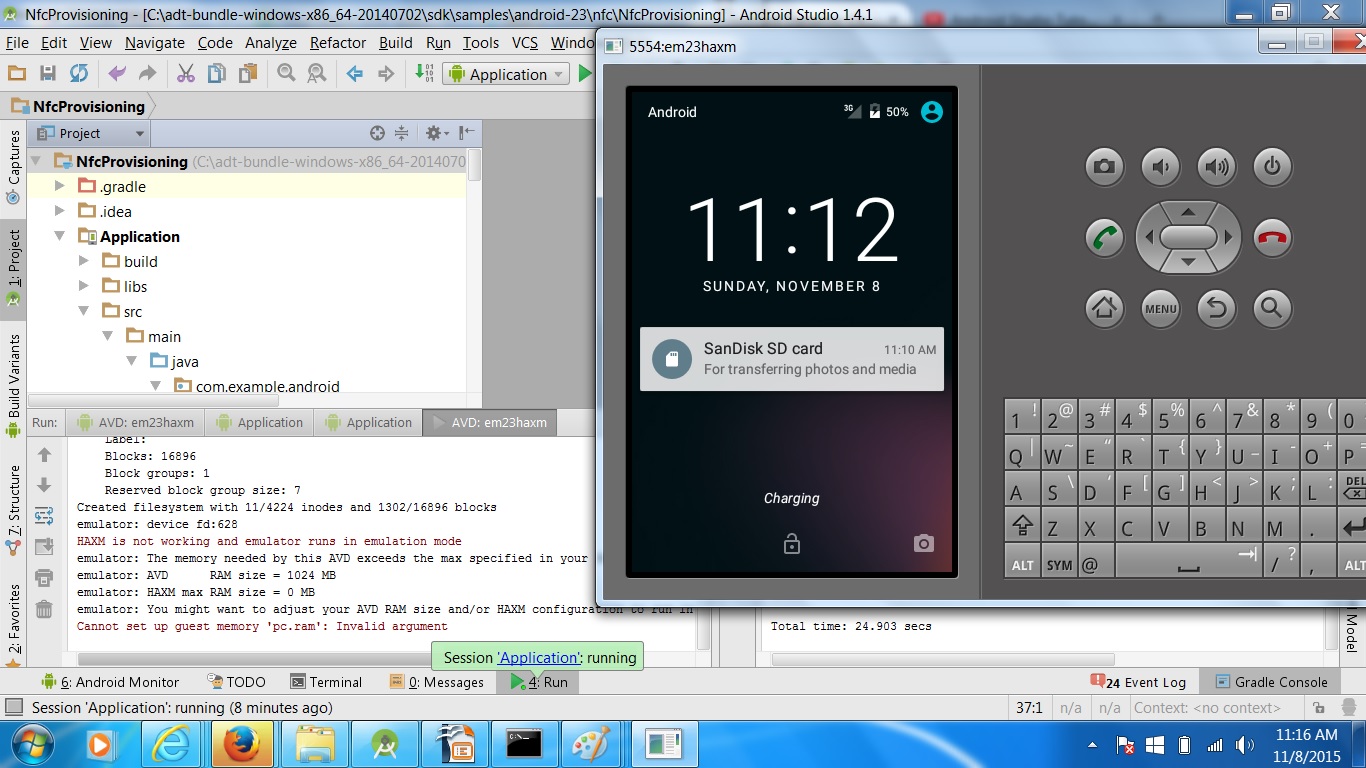Image resolution: width=1366 pixels, height=768 pixels.
Task: Click emulator volume up button
Action: coord(1216,167)
